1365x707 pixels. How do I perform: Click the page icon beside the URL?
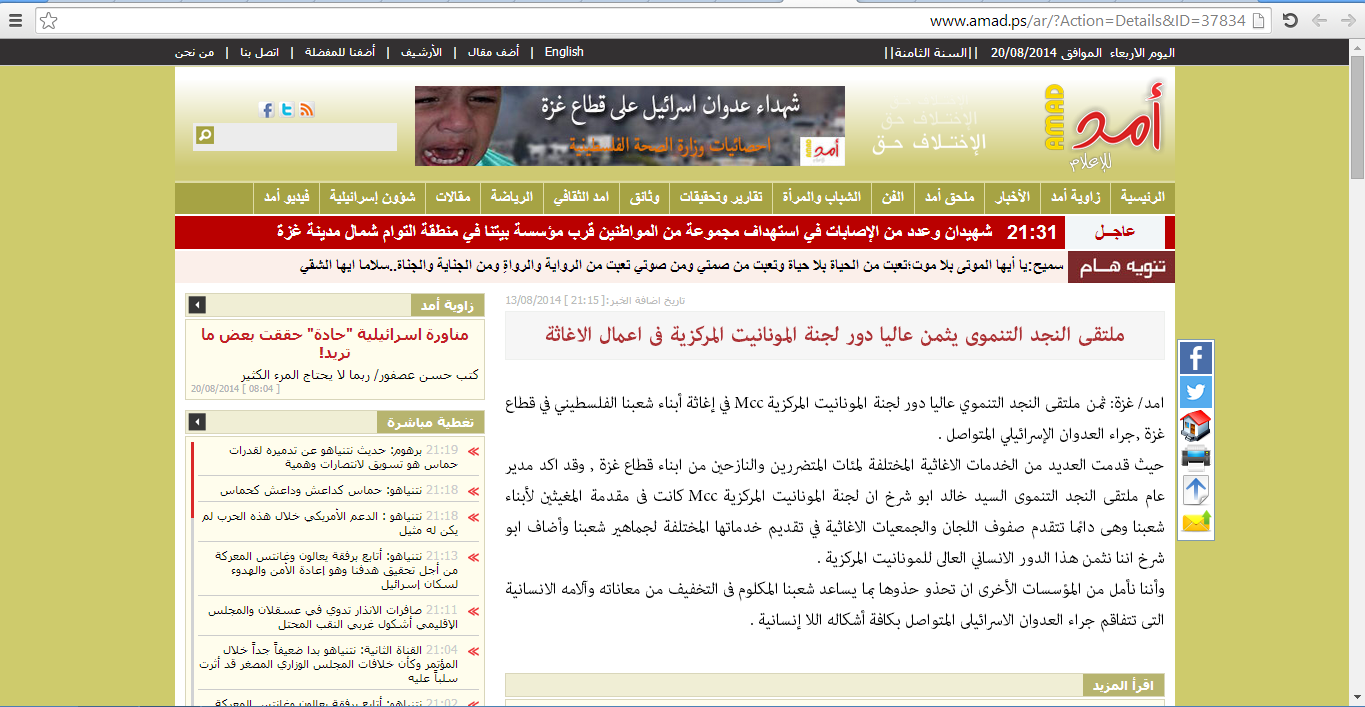(x=1260, y=20)
